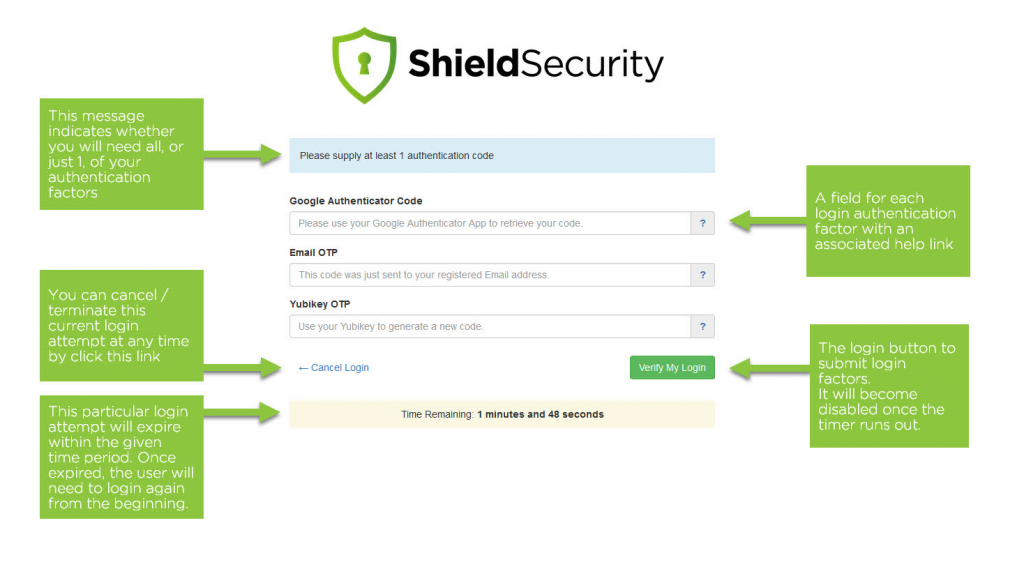Screen dimensions: 1024x576
Task: Click the green note describing the login button
Action: [x=889, y=386]
